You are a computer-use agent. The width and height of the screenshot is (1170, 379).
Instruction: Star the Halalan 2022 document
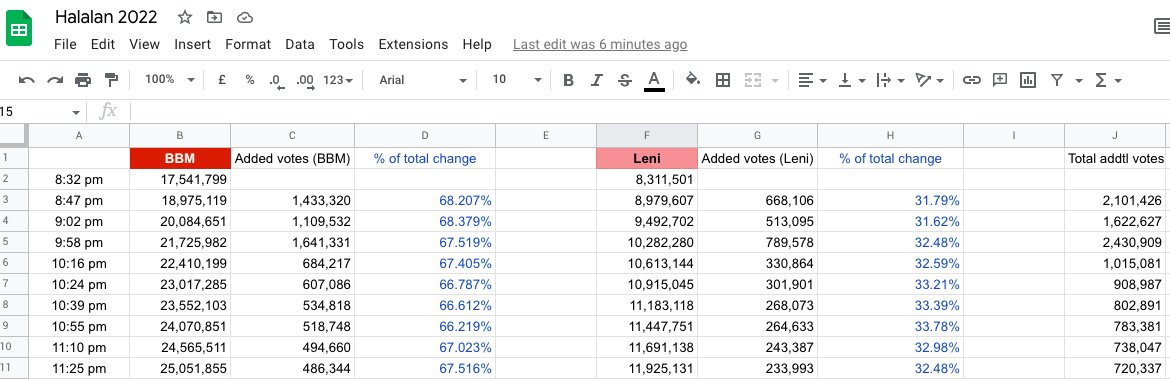tap(185, 17)
